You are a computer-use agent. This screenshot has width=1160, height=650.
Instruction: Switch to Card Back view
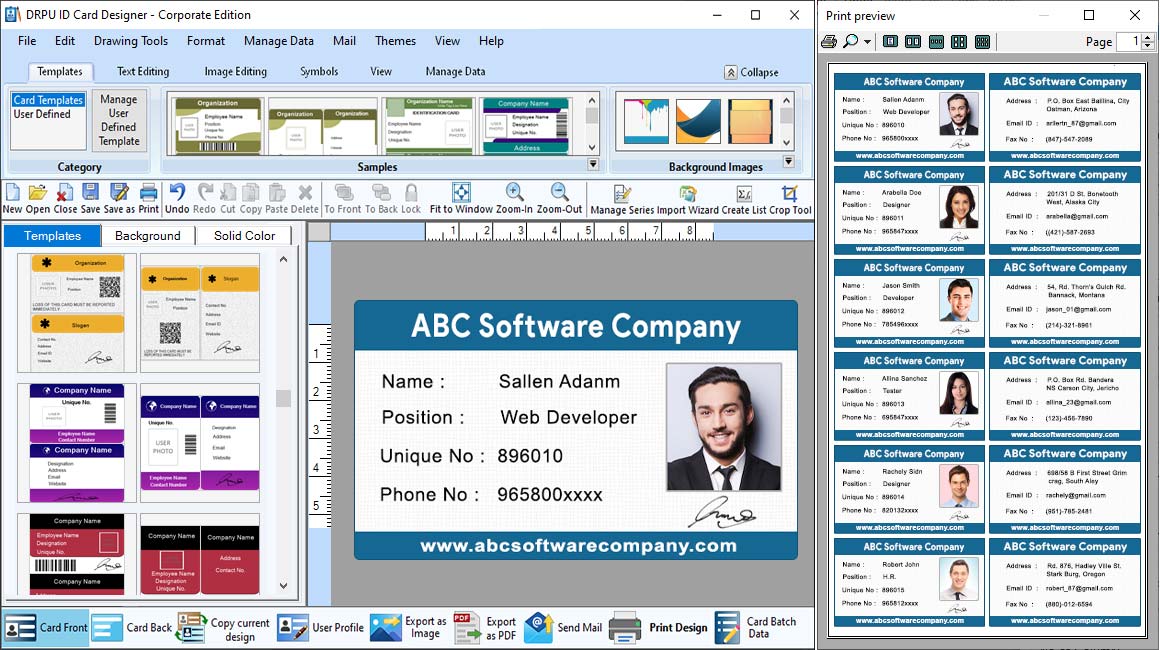133,627
